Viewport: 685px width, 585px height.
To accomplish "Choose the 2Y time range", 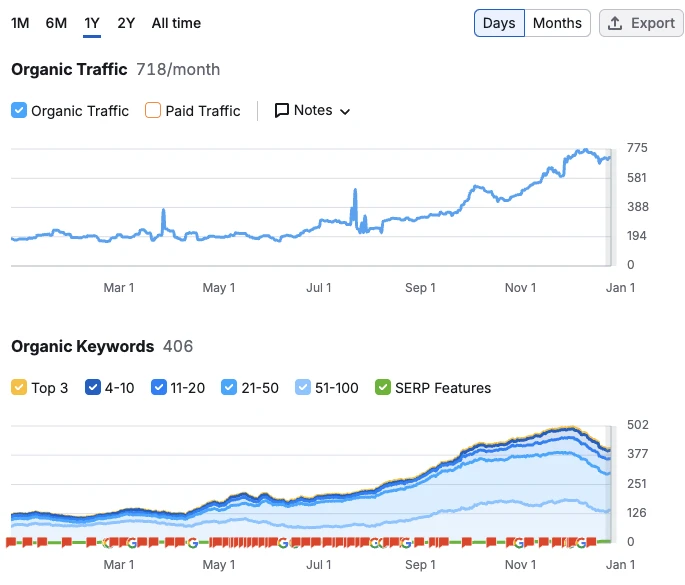I will point(126,23).
